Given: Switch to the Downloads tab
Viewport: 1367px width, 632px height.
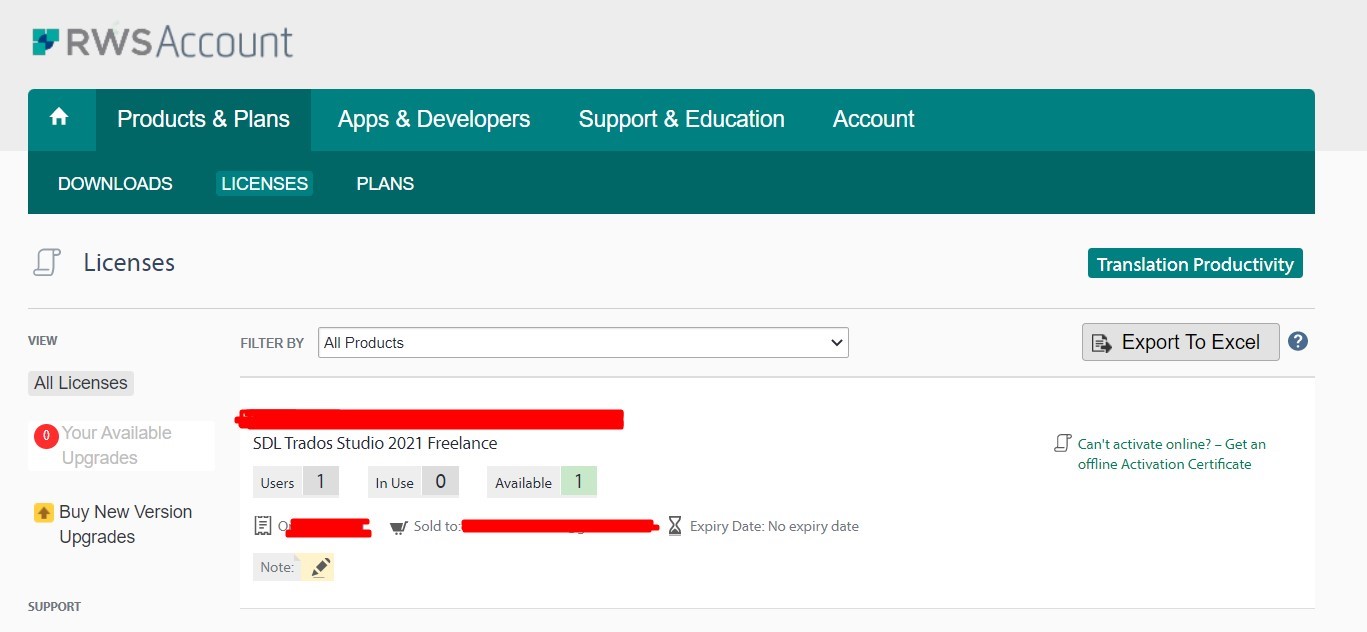Looking at the screenshot, I should (115, 184).
